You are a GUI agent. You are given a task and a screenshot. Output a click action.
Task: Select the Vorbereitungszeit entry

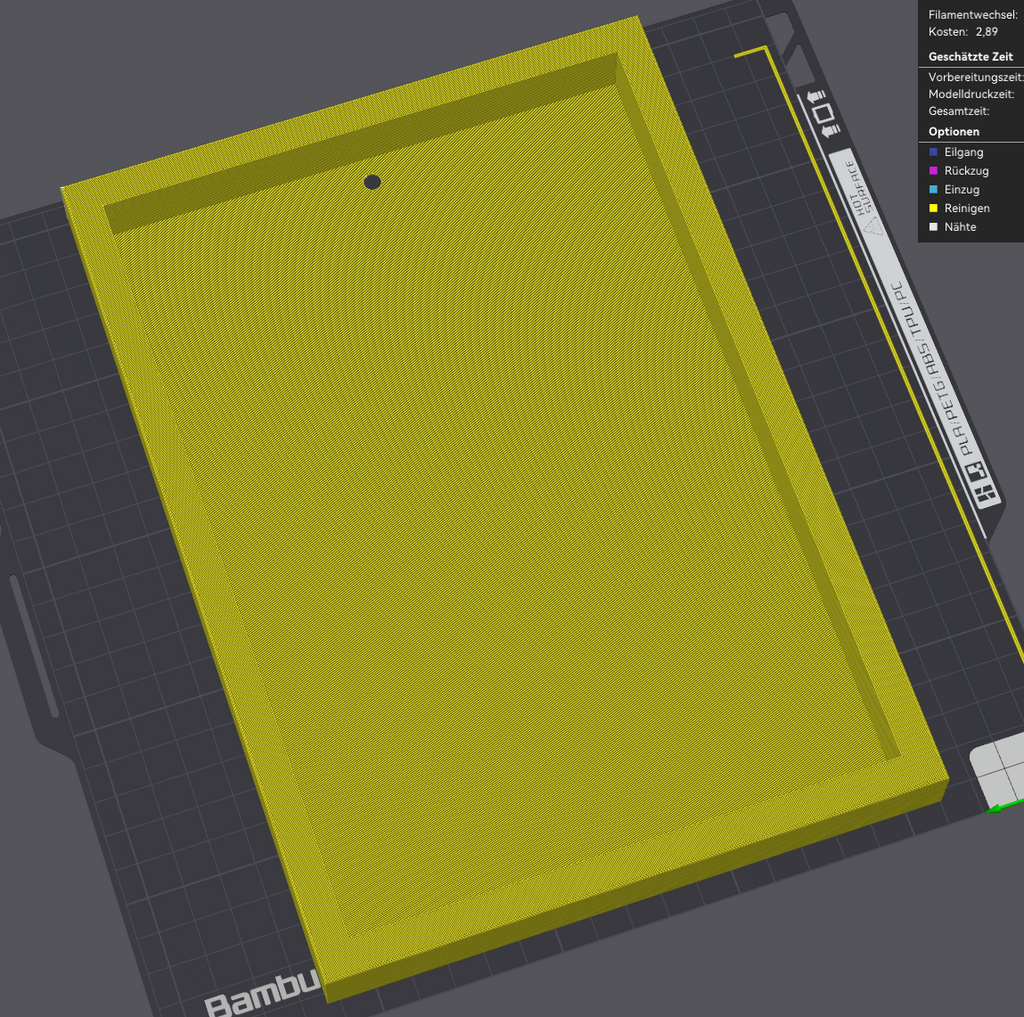coord(976,77)
